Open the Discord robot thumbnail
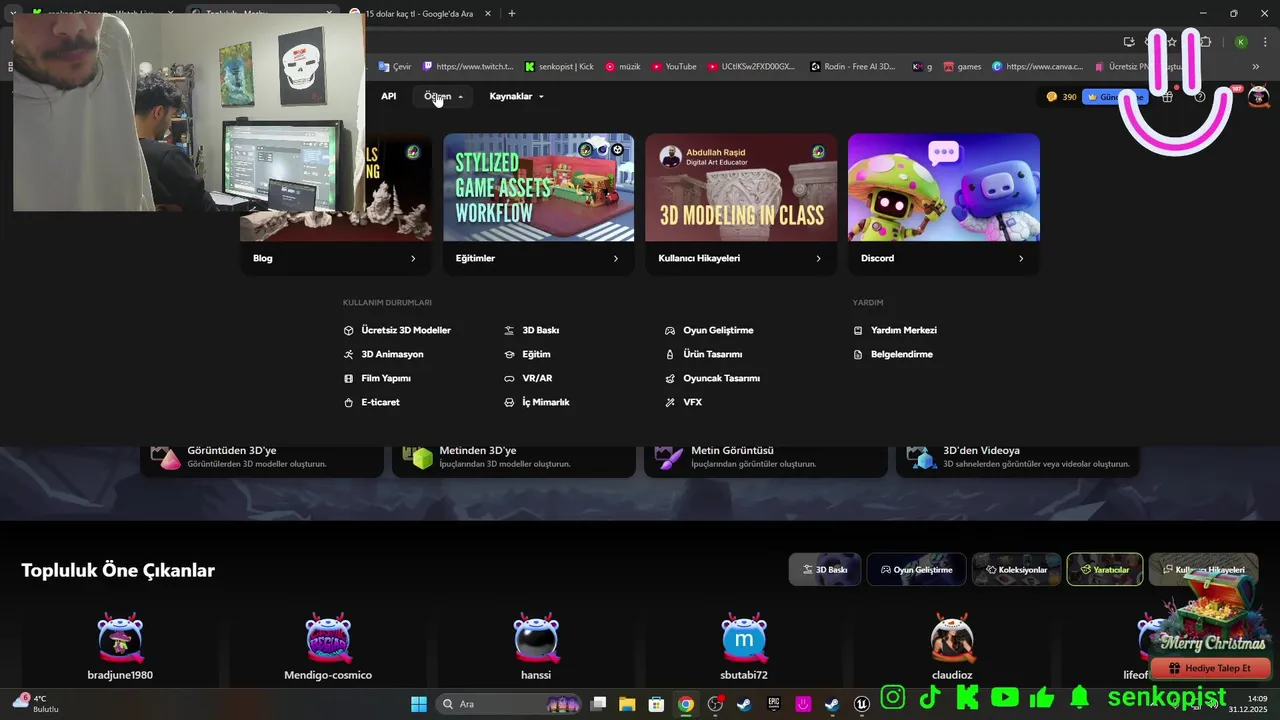 [943, 187]
